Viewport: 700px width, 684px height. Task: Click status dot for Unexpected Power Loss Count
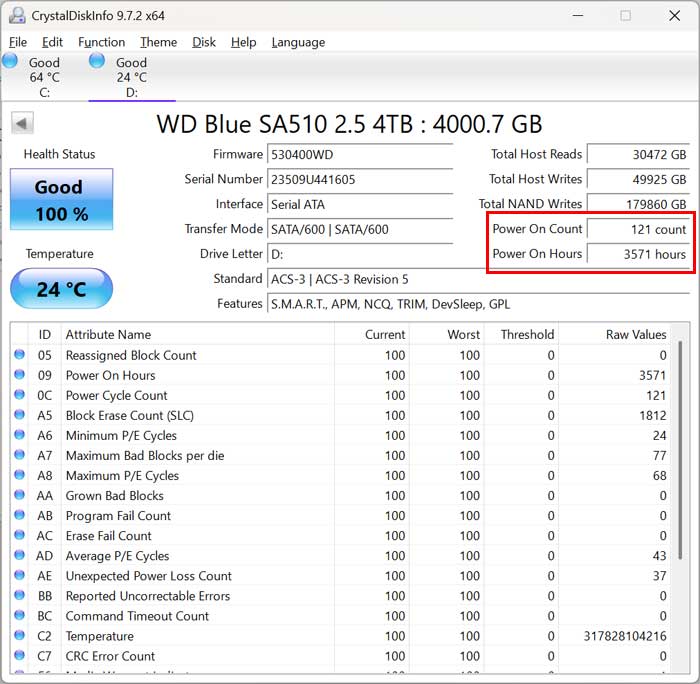[19, 575]
